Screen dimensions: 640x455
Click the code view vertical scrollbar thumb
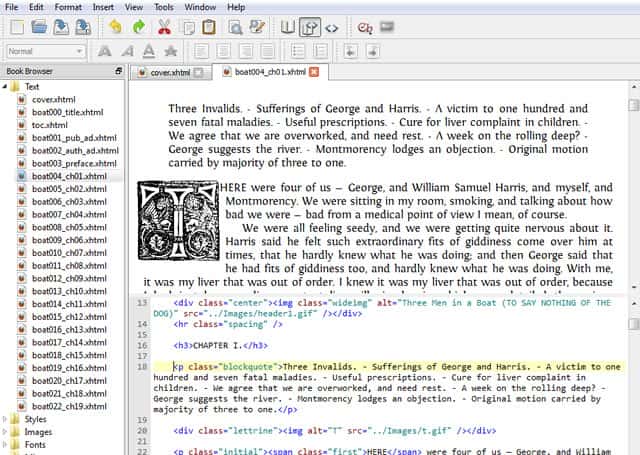click(634, 324)
